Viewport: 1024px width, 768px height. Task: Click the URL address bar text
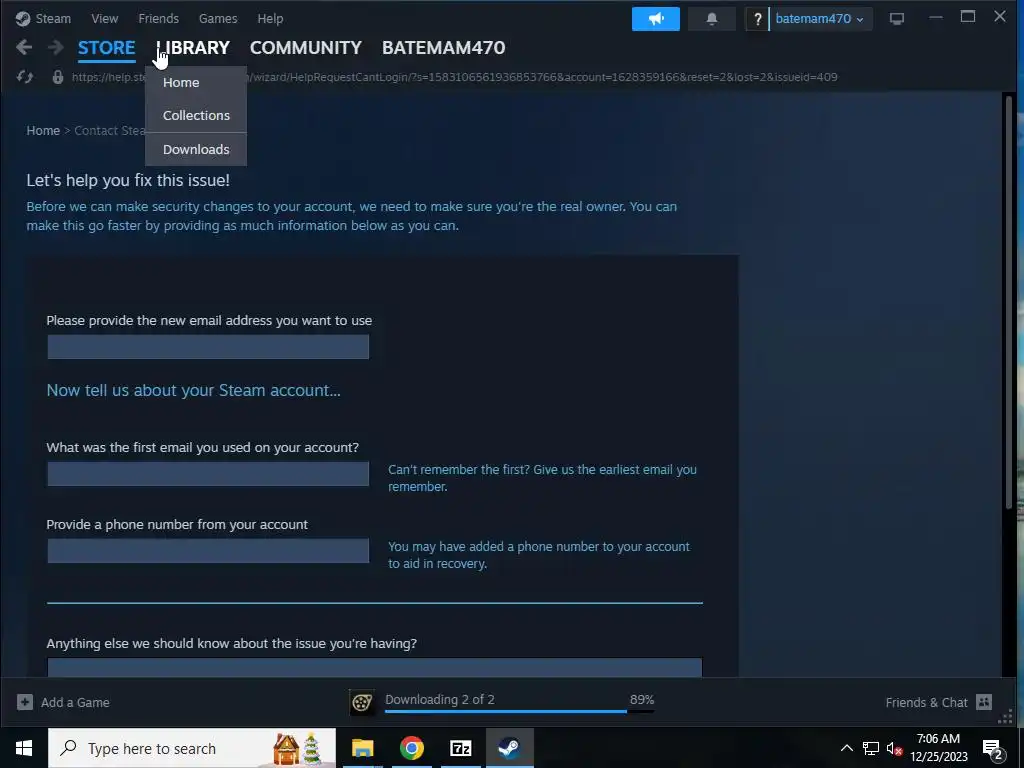455,77
